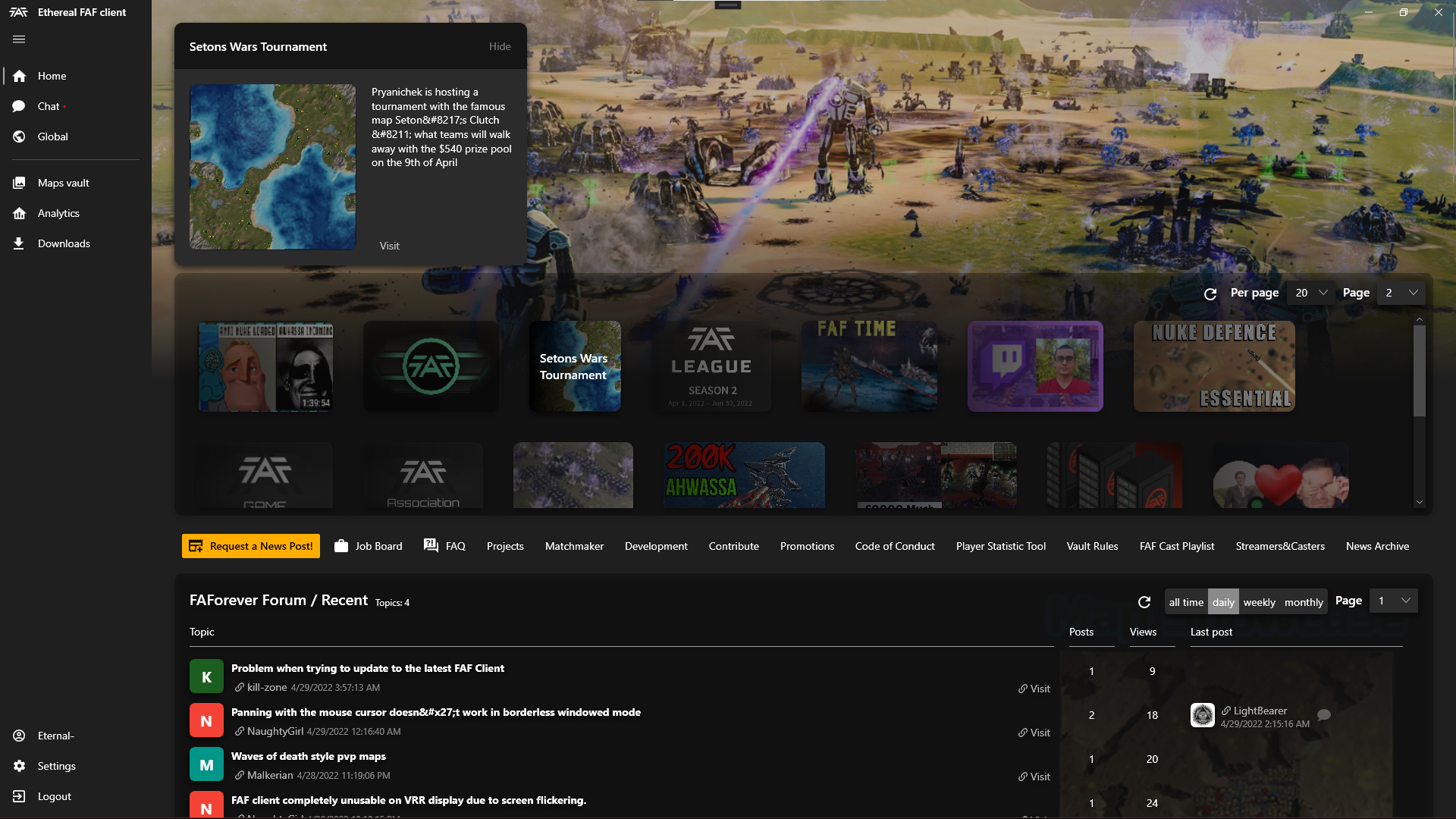1456x819 pixels.
Task: Click the drag handle at window top
Action: coord(727,5)
